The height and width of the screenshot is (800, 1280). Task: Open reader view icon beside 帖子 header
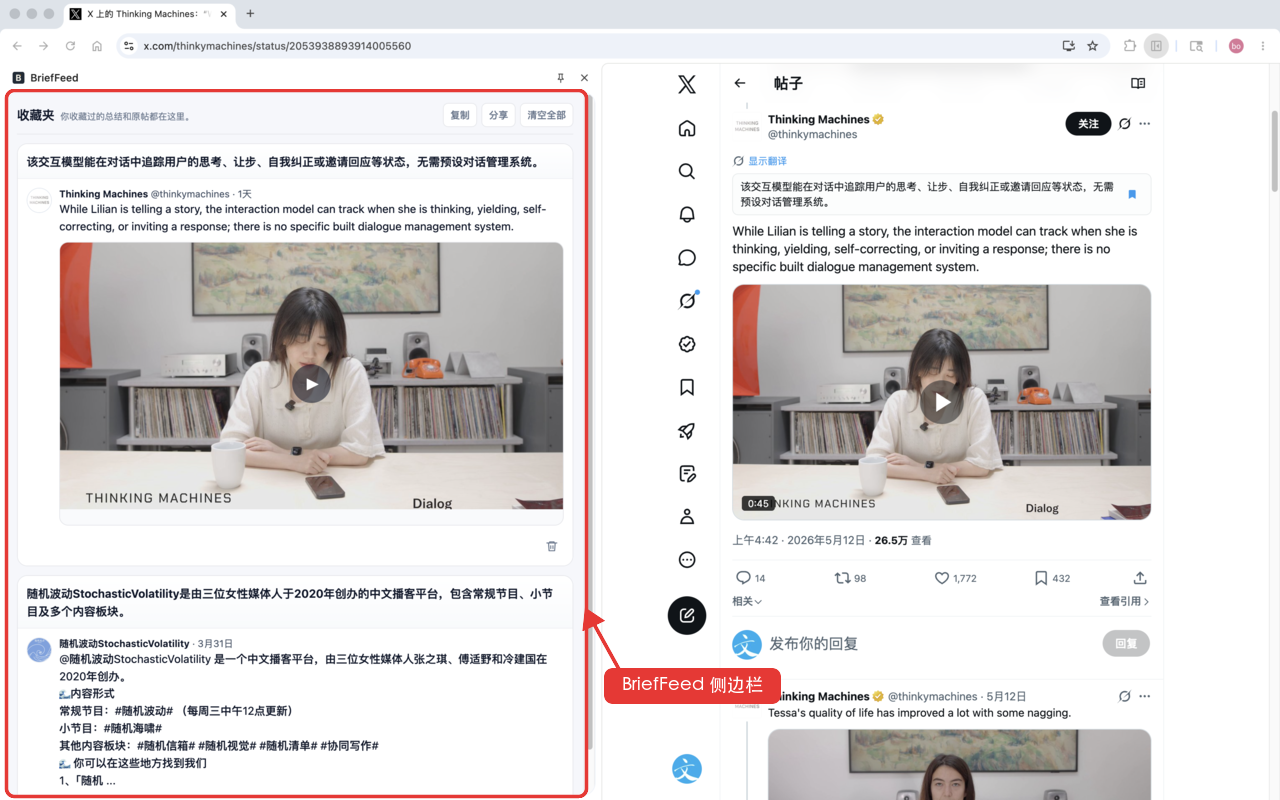point(1138,83)
